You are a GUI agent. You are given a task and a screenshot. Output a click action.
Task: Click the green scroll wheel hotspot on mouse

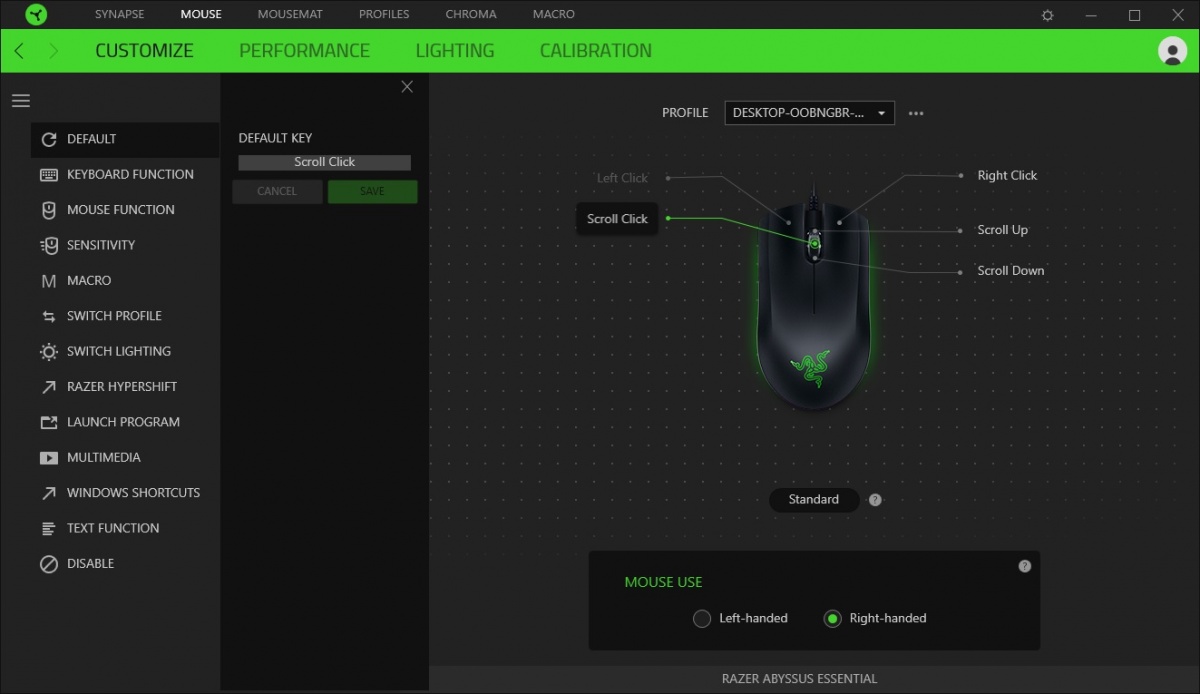click(x=815, y=243)
